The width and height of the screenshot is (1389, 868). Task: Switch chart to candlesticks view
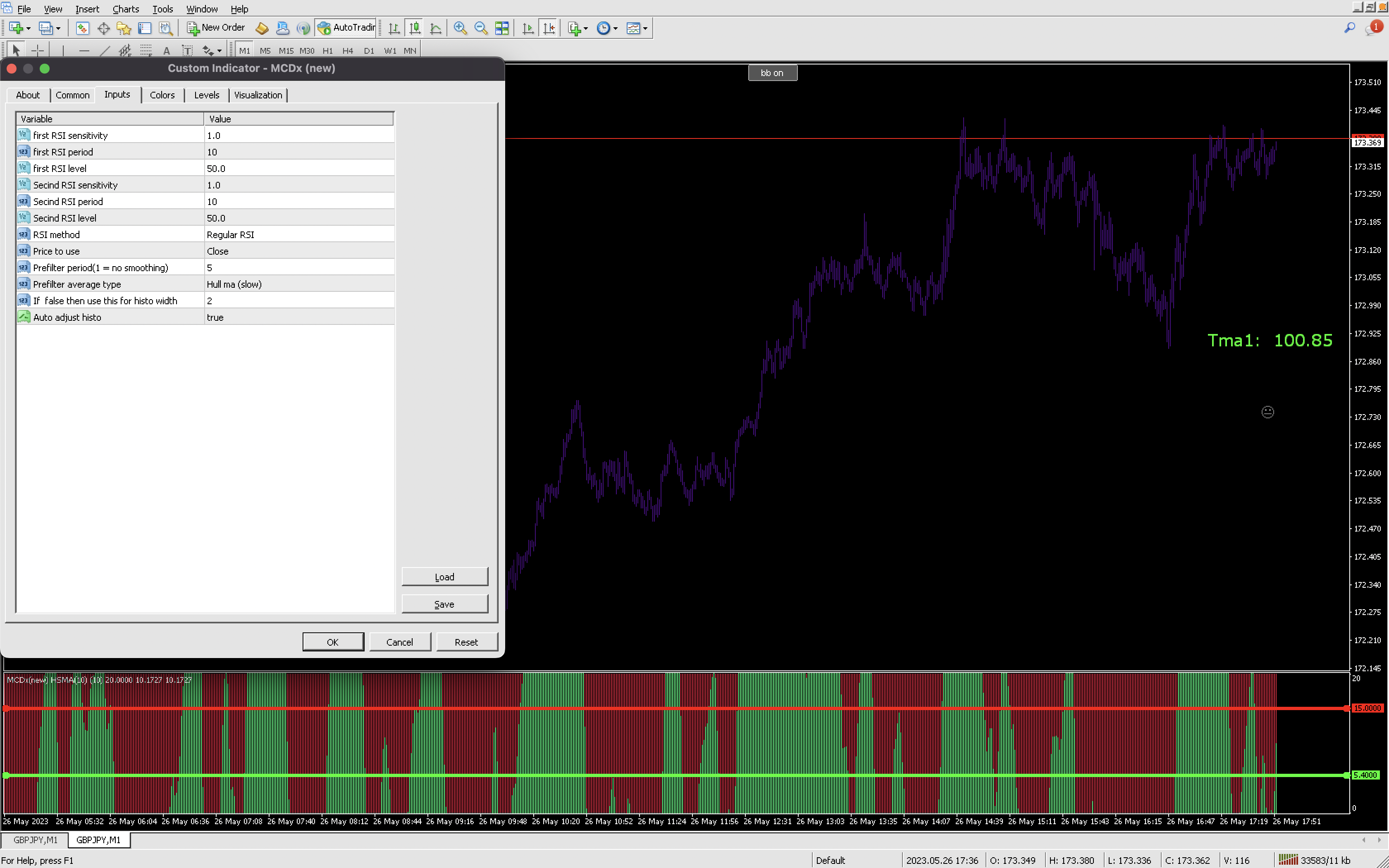click(x=415, y=28)
